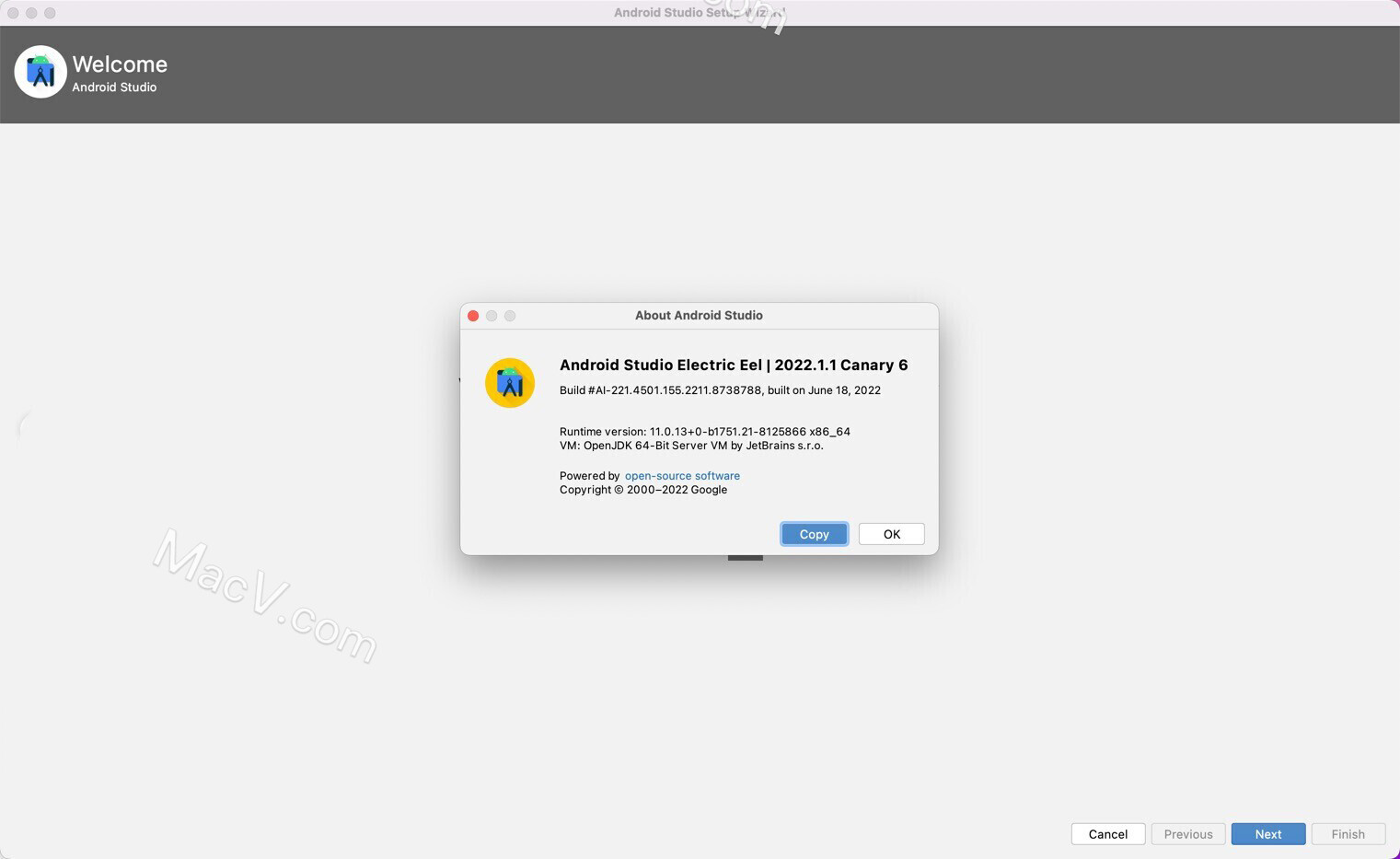Click the Welcome heading text
The image size is (1400, 859).
tap(120, 64)
